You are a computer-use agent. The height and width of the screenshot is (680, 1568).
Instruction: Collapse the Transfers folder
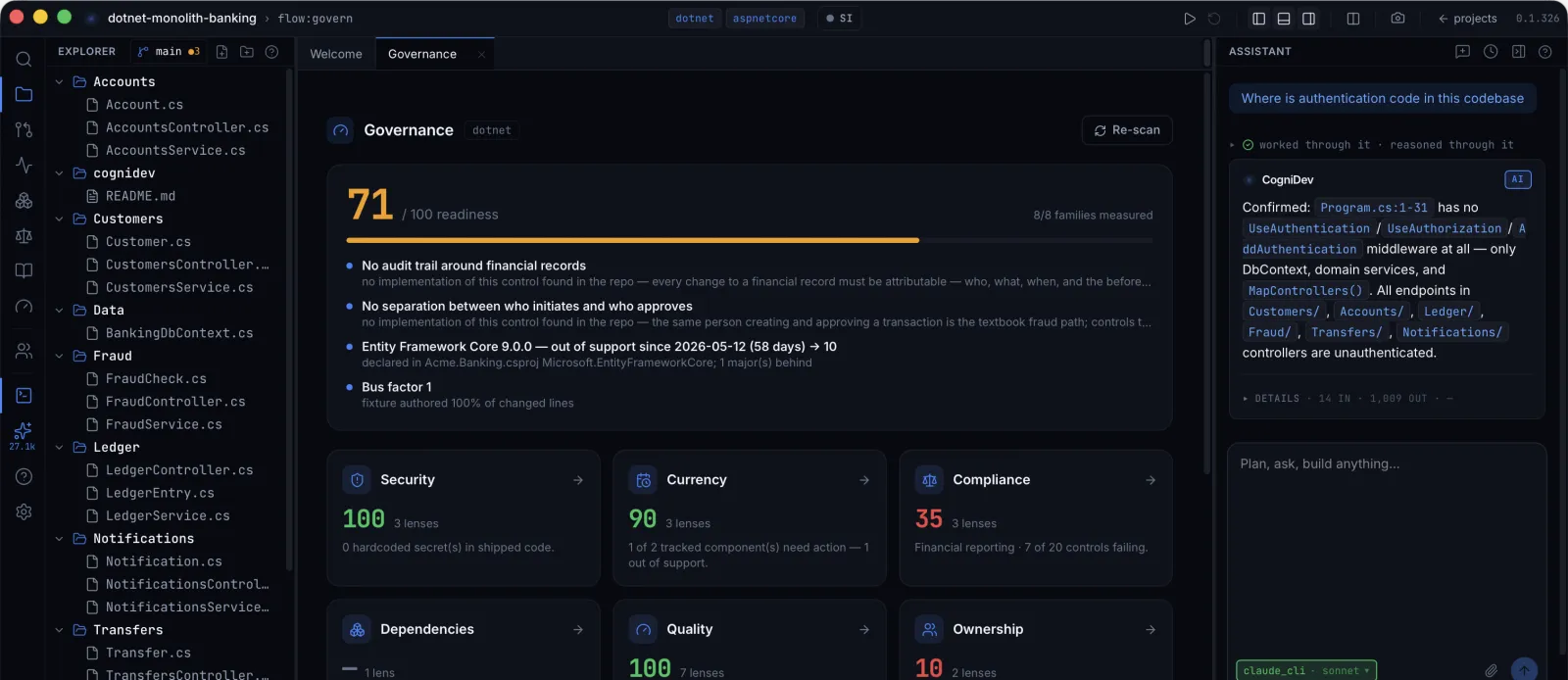coord(59,630)
